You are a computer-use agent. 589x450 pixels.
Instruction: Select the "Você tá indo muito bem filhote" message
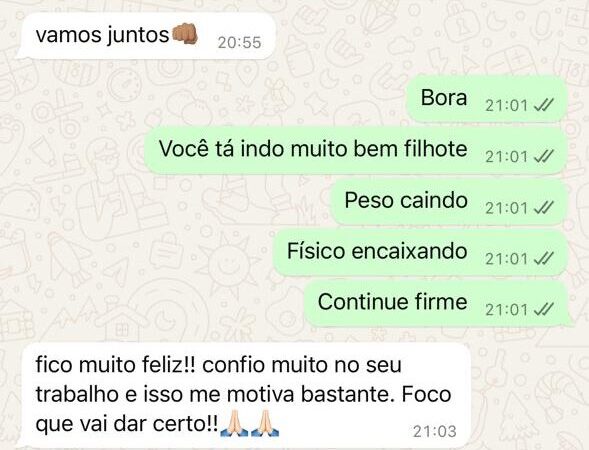point(356,149)
